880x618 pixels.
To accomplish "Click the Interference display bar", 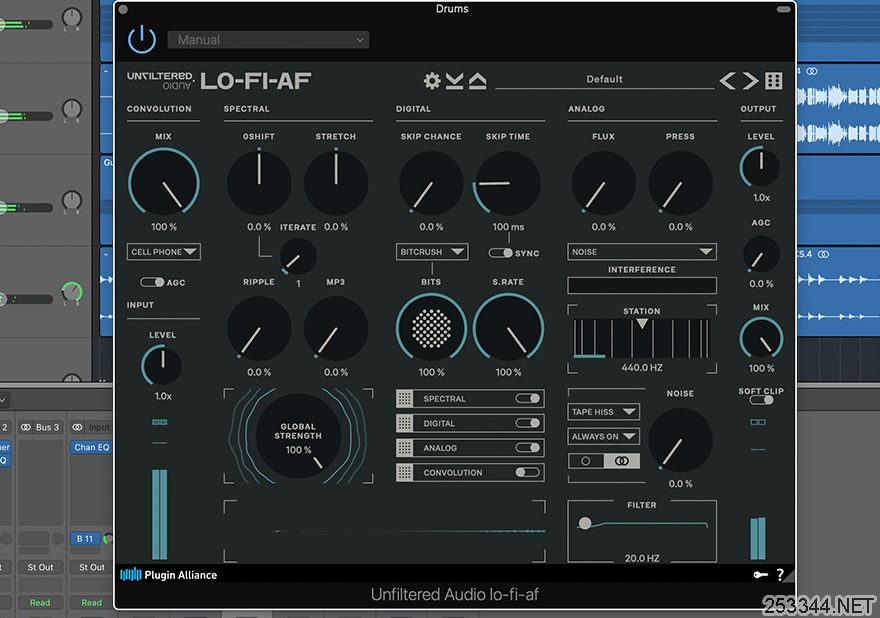I will click(641, 285).
